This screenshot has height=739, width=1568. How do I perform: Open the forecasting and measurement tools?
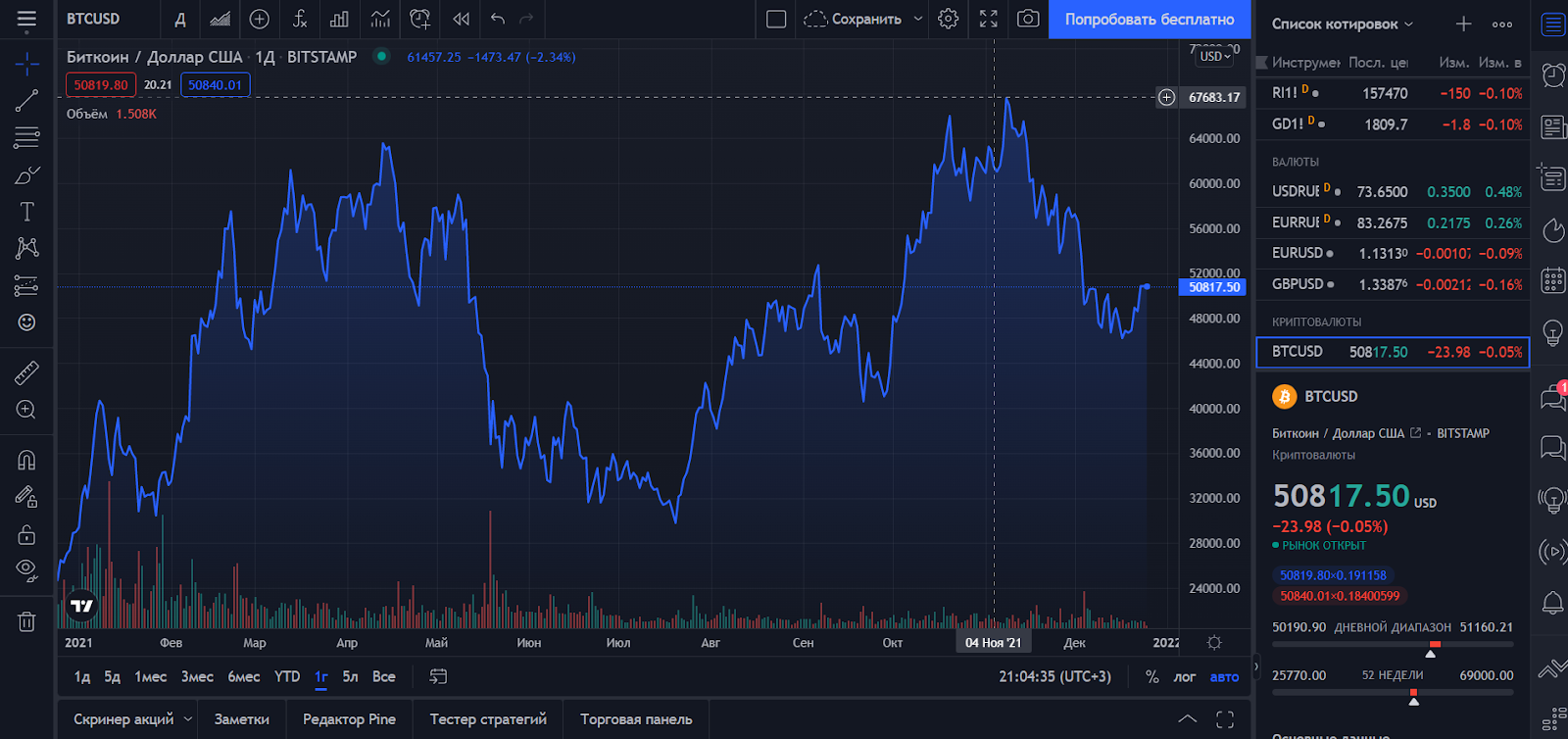click(x=26, y=285)
